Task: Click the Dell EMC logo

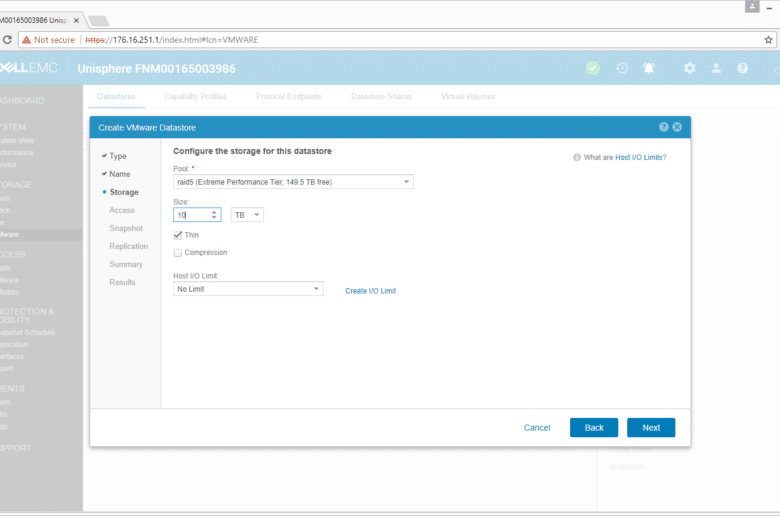Action: pos(28,68)
